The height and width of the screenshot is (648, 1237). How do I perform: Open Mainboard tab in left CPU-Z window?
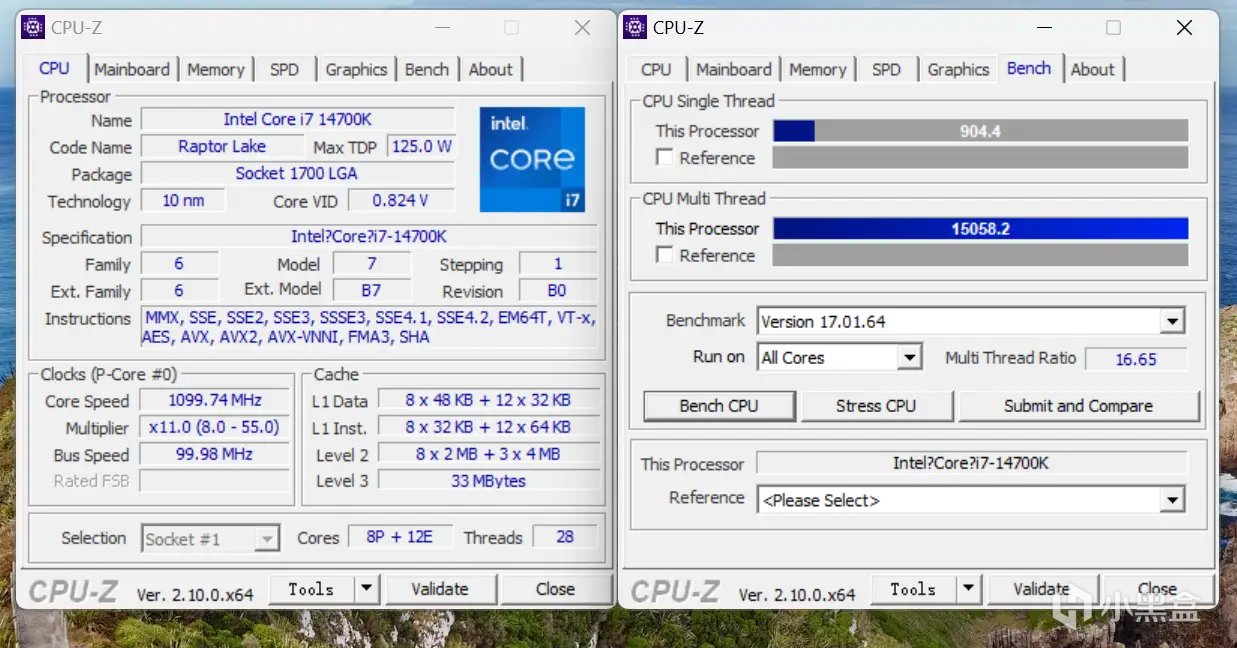132,69
